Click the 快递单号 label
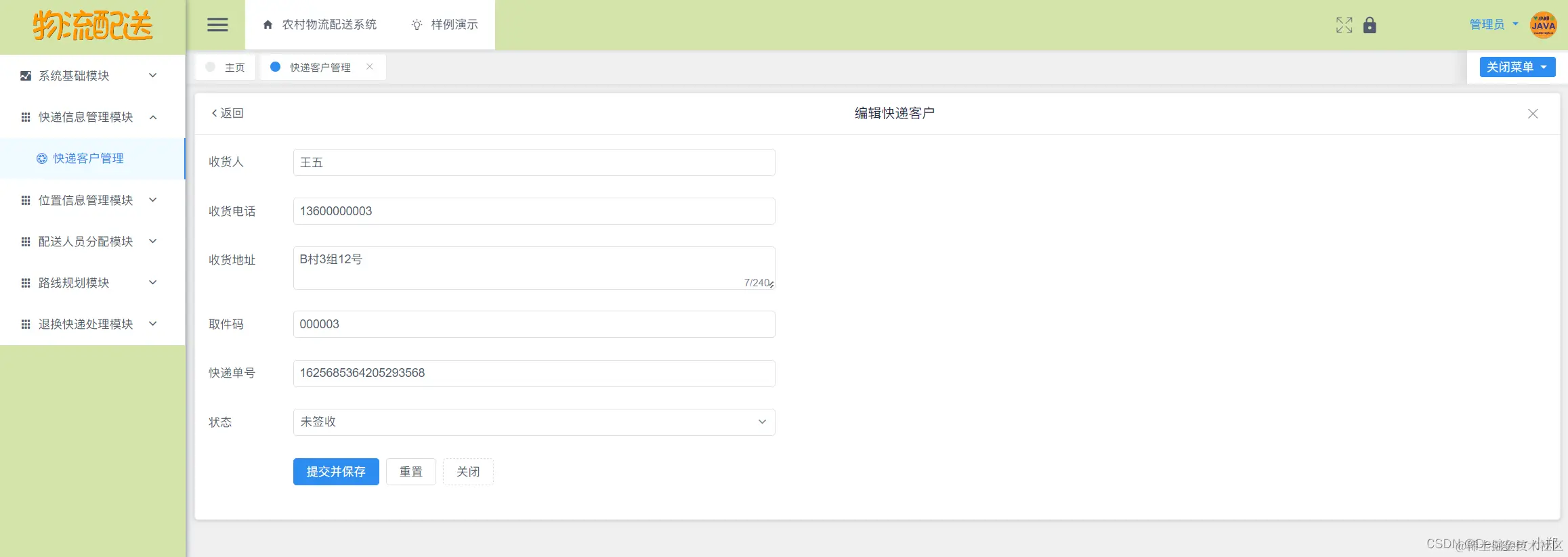This screenshot has height=557, width=1568. pos(232,373)
